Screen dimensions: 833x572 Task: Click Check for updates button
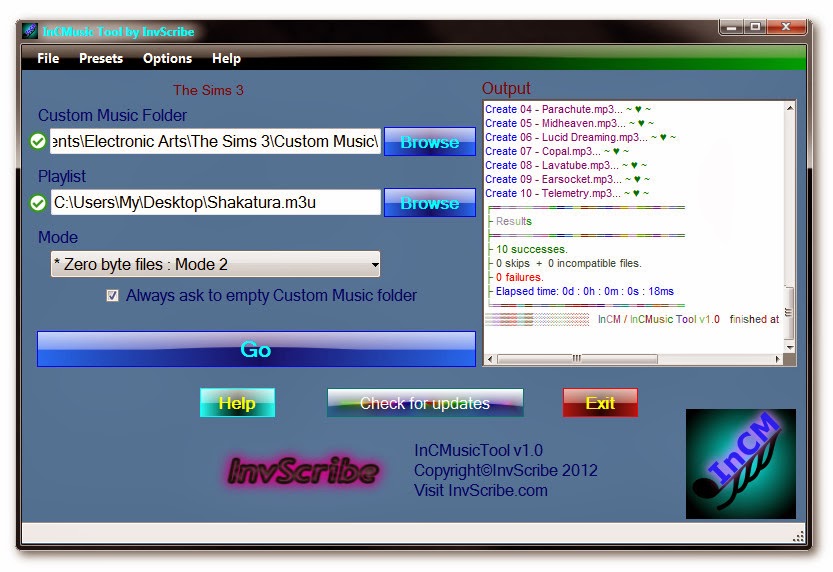tap(425, 403)
